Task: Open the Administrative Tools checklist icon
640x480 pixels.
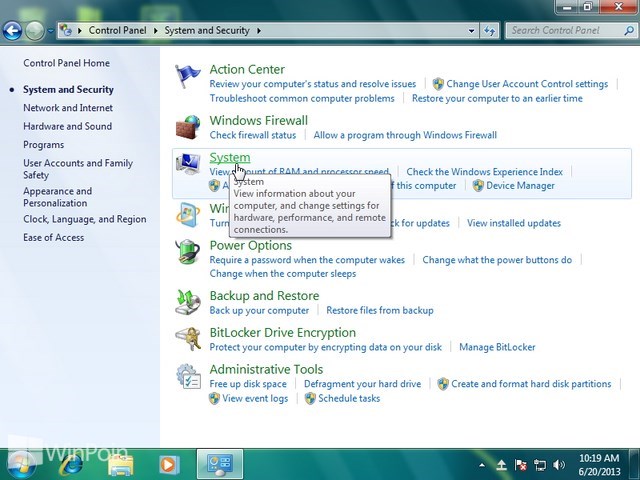Action: click(188, 376)
